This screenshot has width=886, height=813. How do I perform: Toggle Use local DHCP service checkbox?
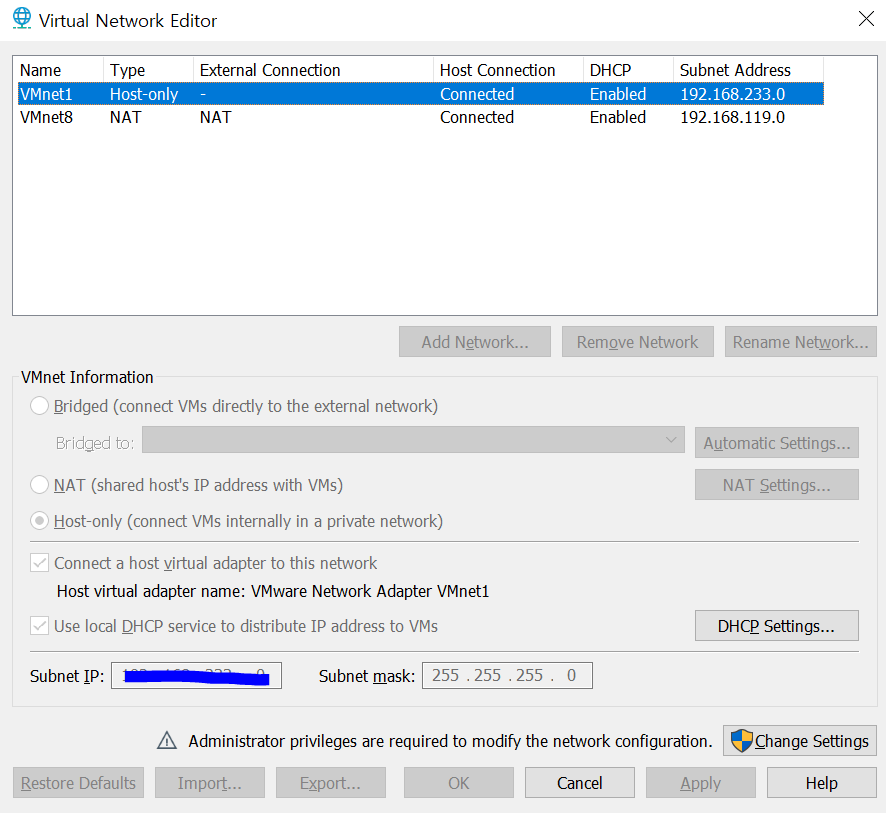point(39,626)
